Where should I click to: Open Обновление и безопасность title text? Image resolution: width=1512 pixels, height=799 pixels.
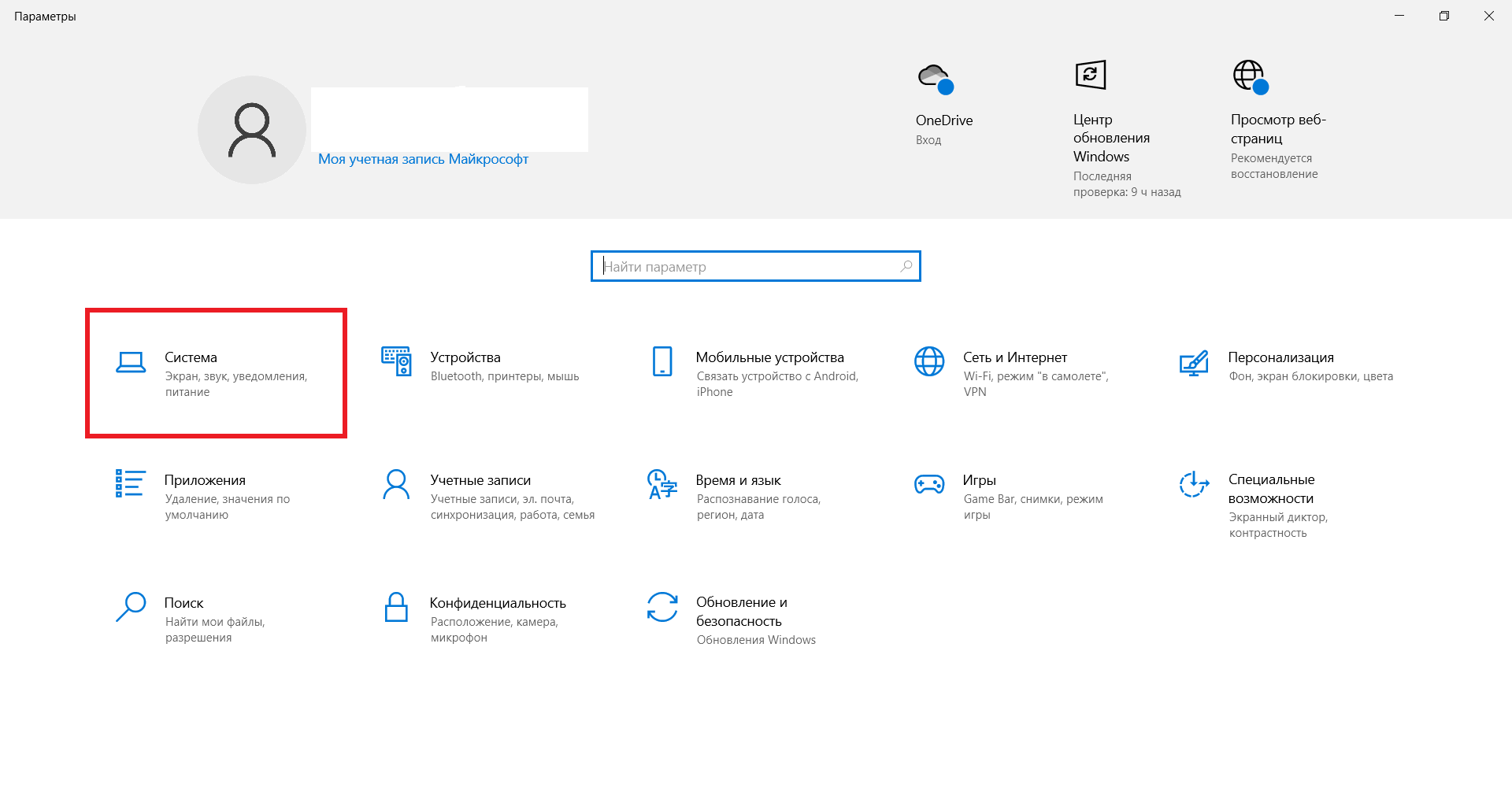pyautogui.click(x=741, y=612)
